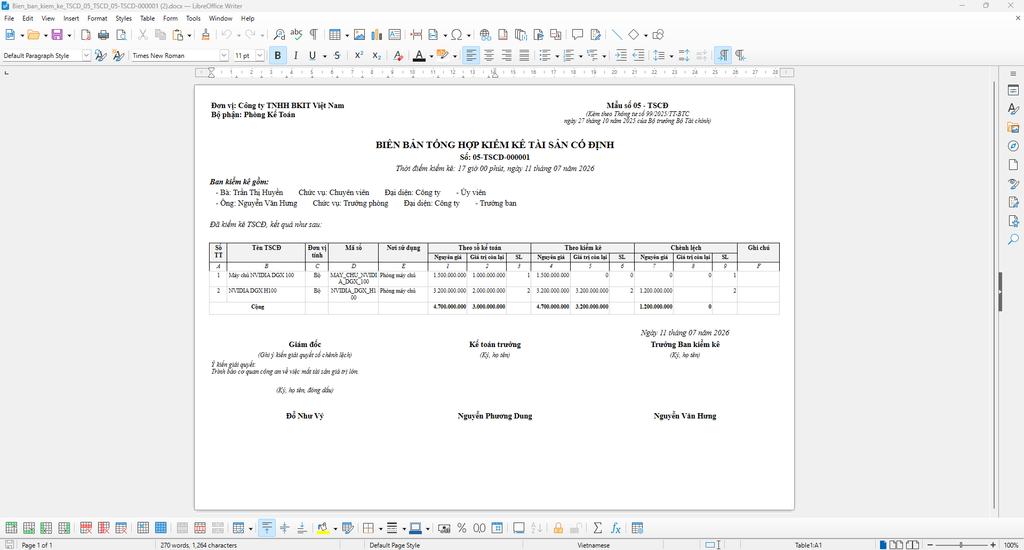Toggle Center paragraph alignment
The height and width of the screenshot is (550, 1024).
click(488, 56)
